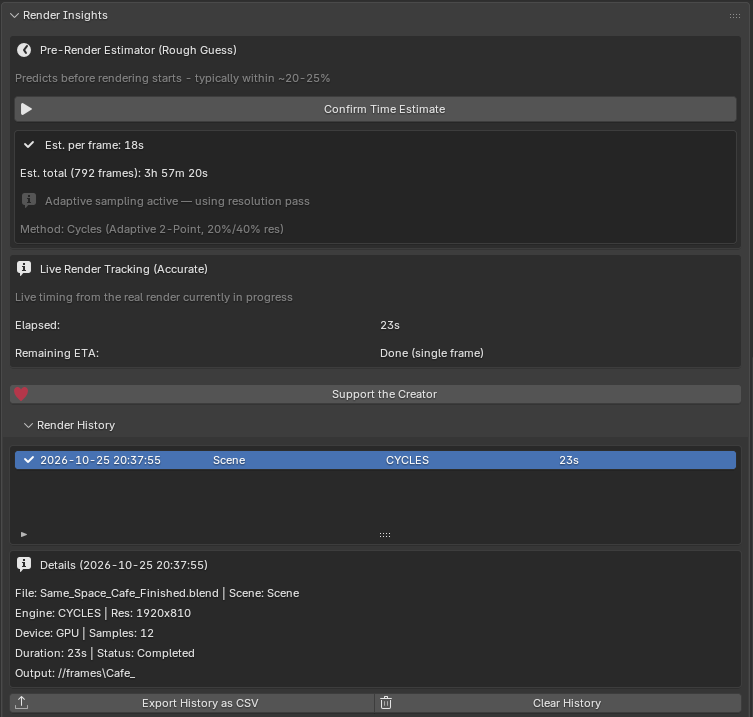The height and width of the screenshot is (717, 753).
Task: Click the 'Method: Cycles (Adaptive 2-Point, 20%/40% res)' text
Action: (x=152, y=229)
